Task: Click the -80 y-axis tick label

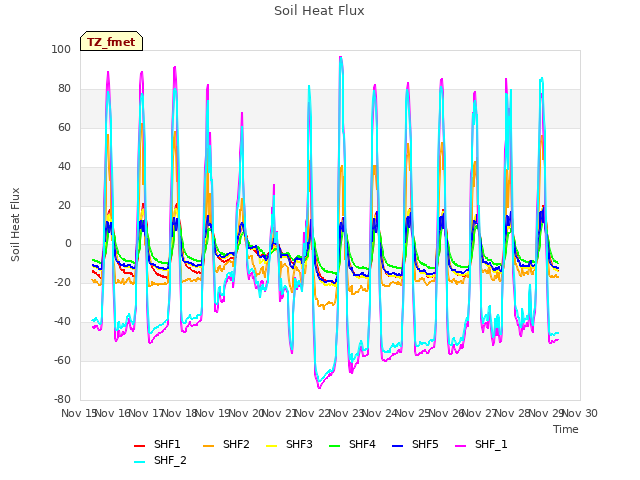Action: [62, 400]
